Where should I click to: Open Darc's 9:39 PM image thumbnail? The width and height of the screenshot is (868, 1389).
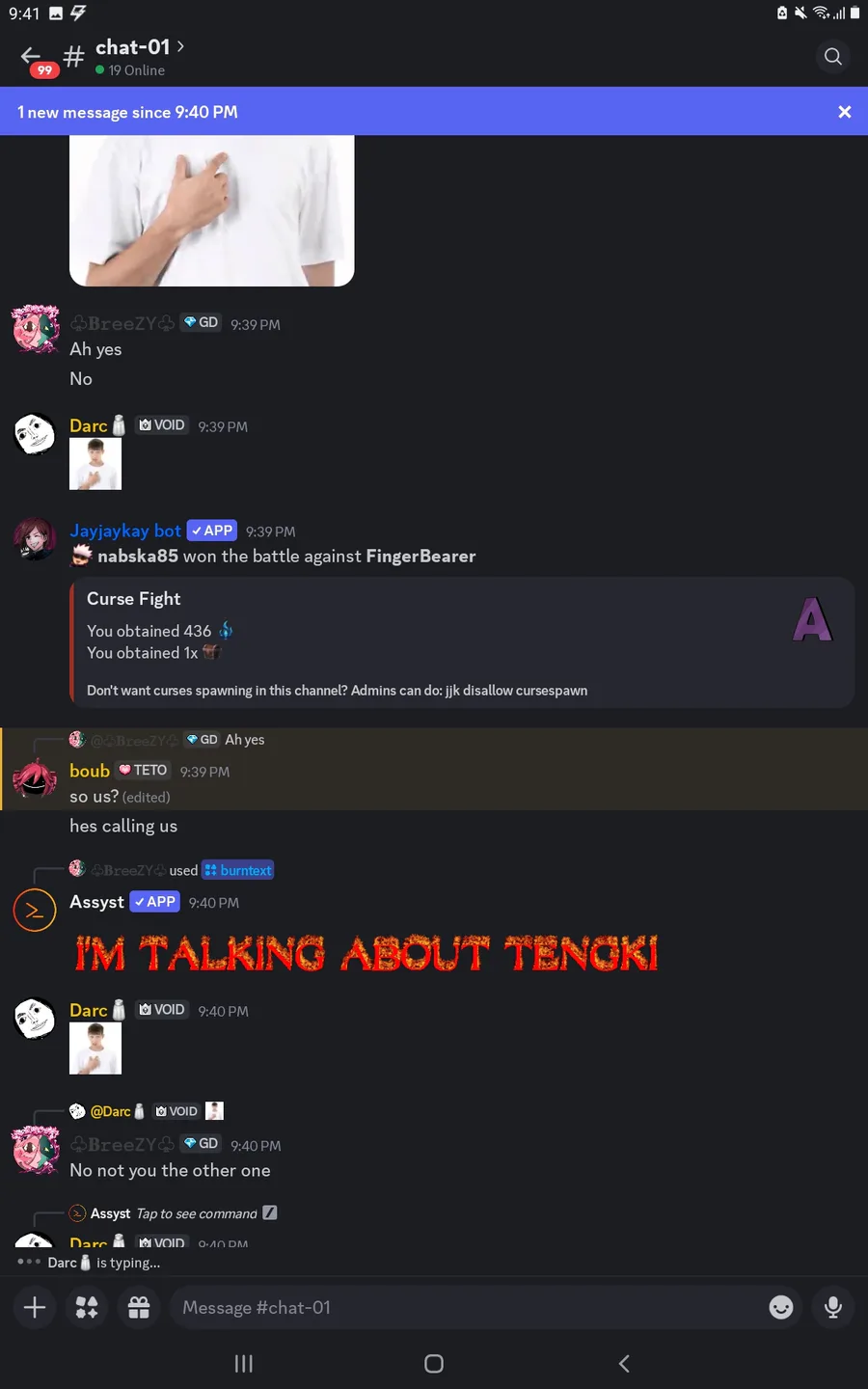click(95, 464)
